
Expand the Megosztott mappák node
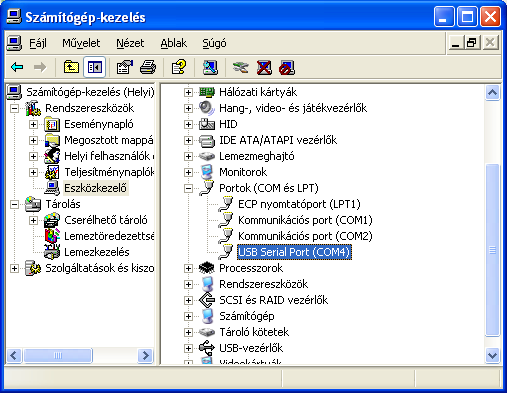tap(33, 140)
